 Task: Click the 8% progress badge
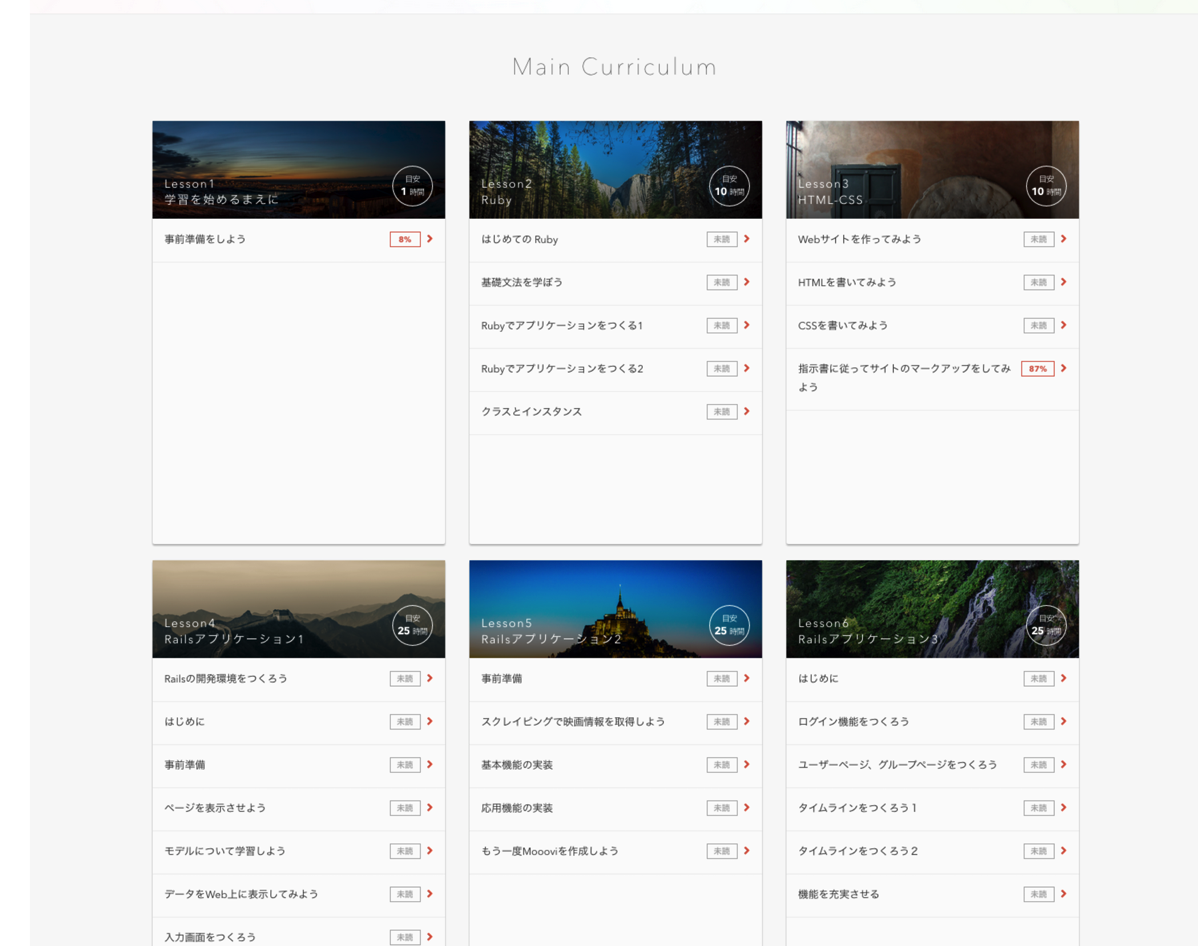405,239
